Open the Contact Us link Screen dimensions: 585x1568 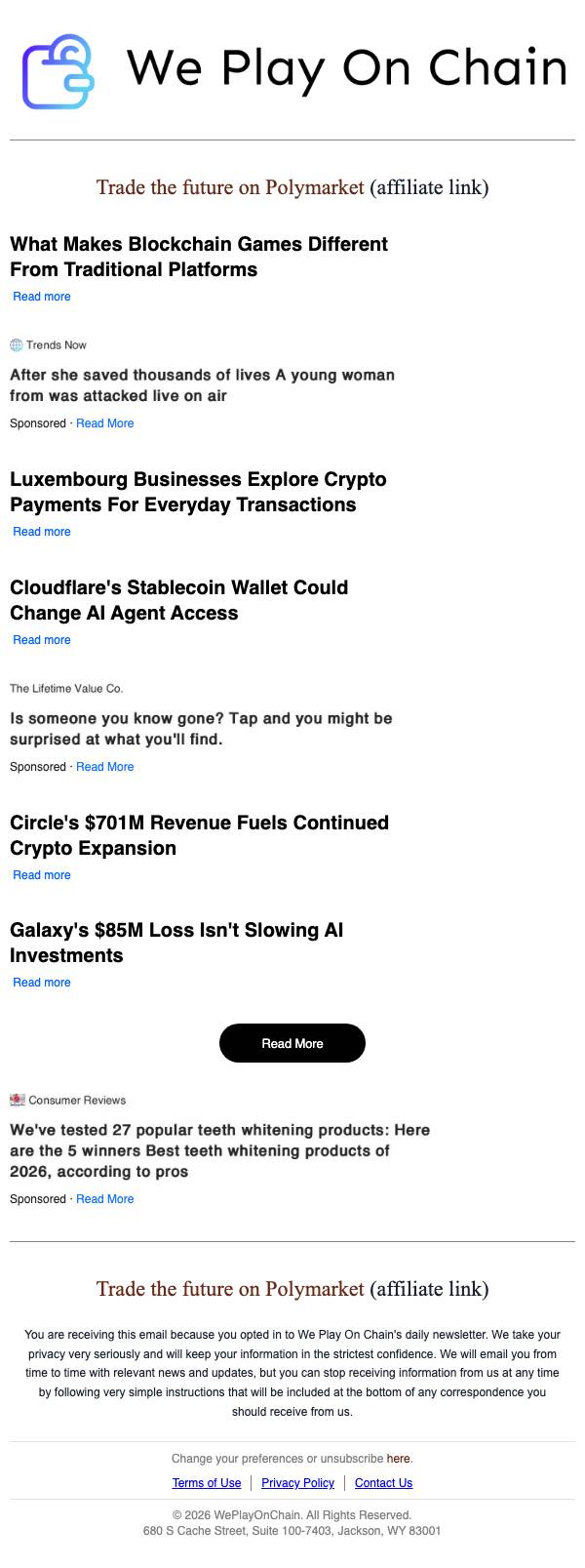tap(383, 1483)
